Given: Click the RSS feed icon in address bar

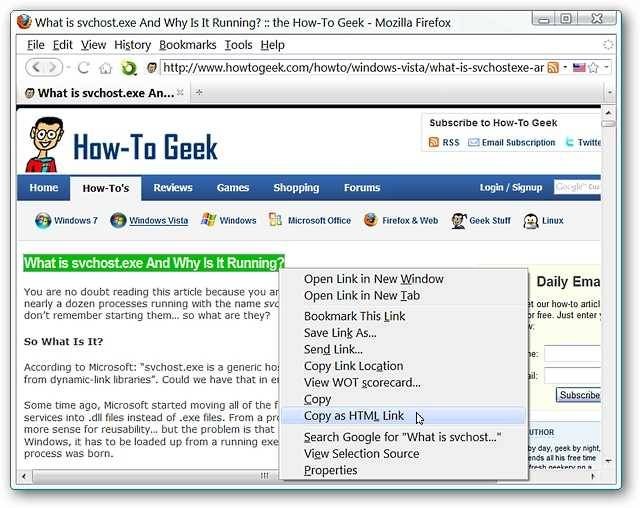Looking at the screenshot, I should point(553,67).
